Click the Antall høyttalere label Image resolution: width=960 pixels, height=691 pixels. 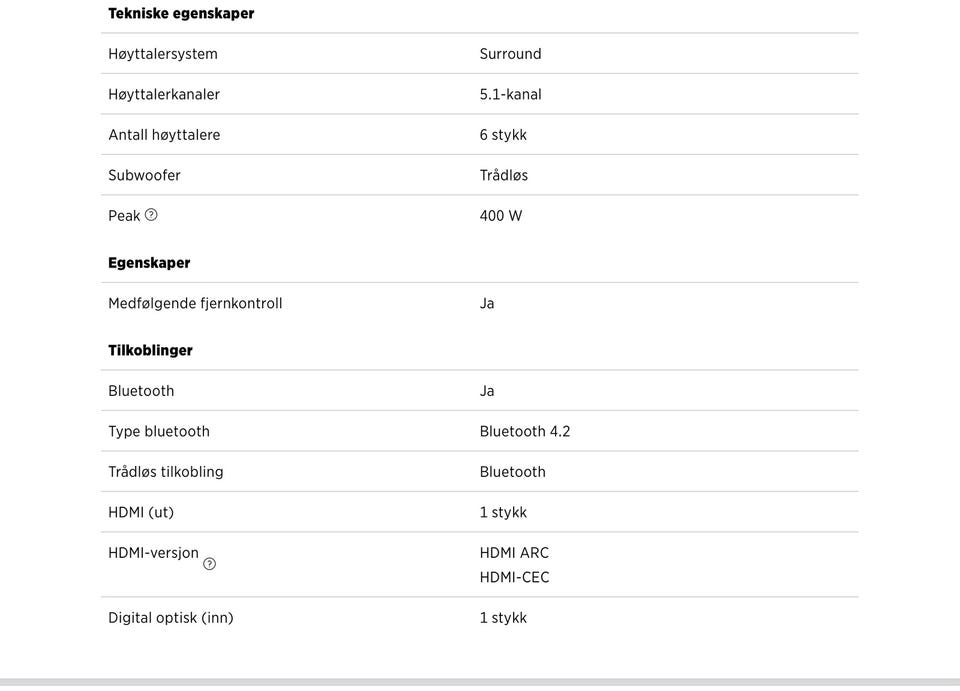coord(164,135)
